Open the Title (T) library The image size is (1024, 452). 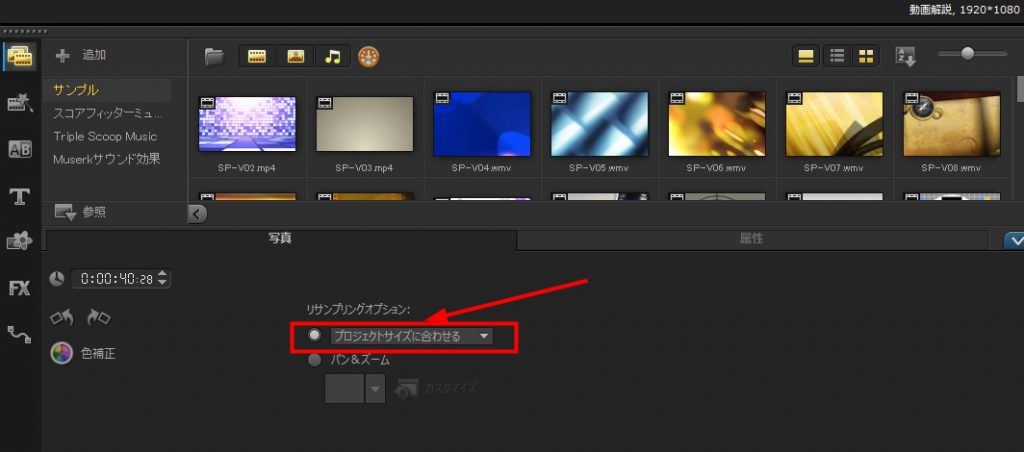pos(19,196)
